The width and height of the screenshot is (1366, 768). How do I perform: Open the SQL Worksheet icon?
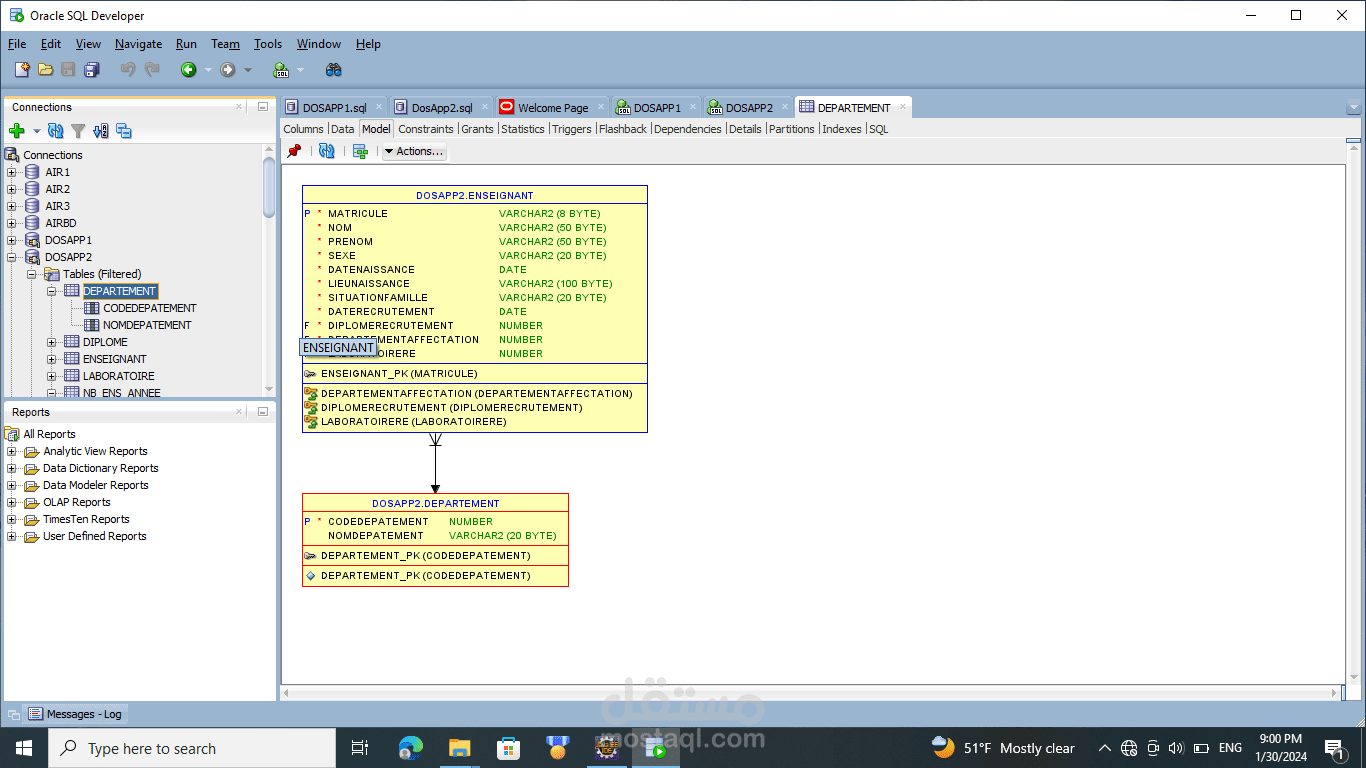click(282, 70)
